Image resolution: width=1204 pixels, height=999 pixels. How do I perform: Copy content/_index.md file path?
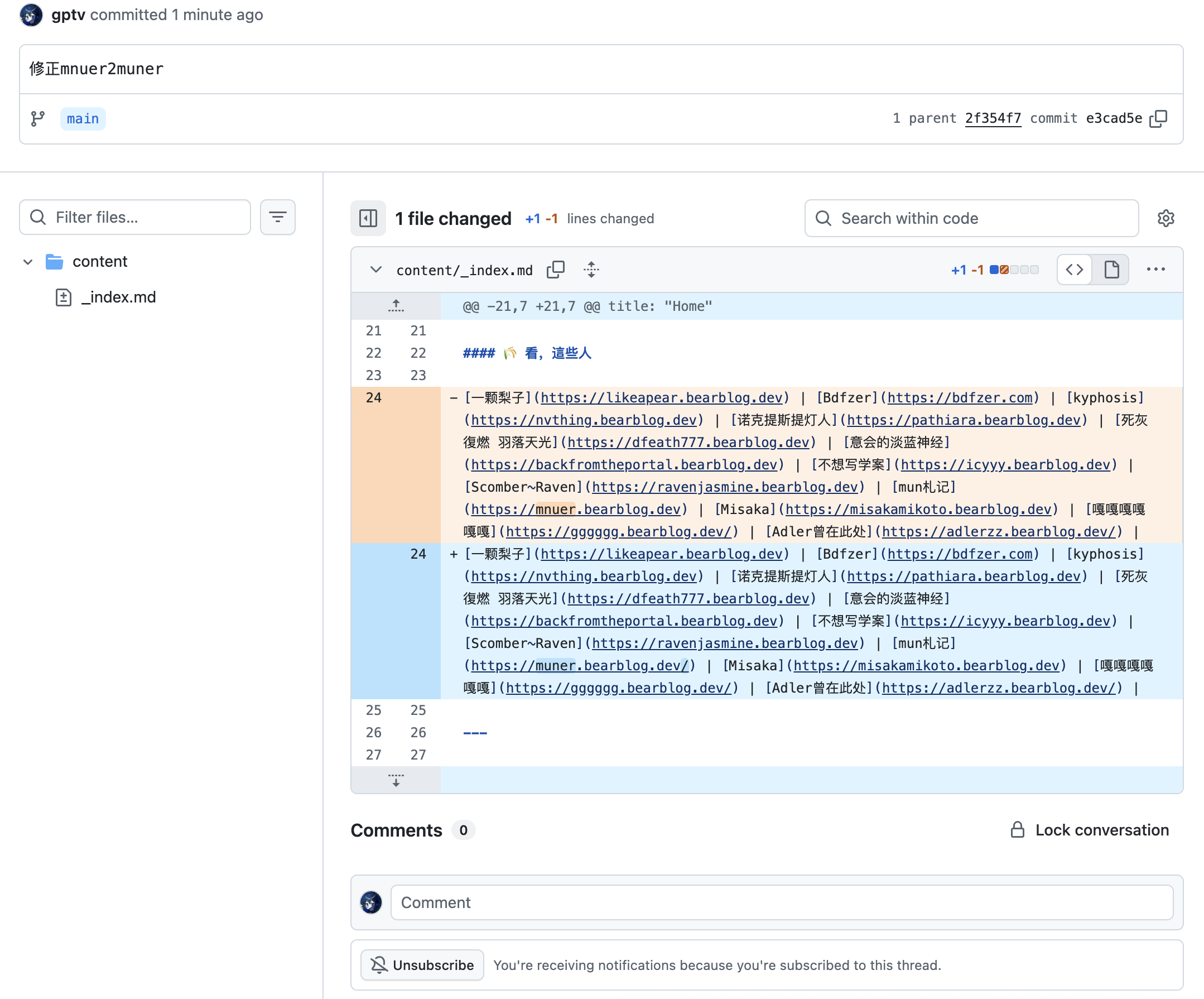click(x=555, y=270)
